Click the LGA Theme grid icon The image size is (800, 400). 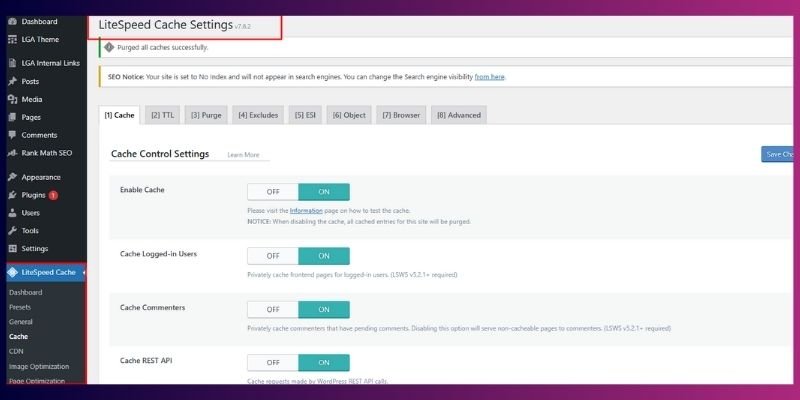click(x=13, y=39)
